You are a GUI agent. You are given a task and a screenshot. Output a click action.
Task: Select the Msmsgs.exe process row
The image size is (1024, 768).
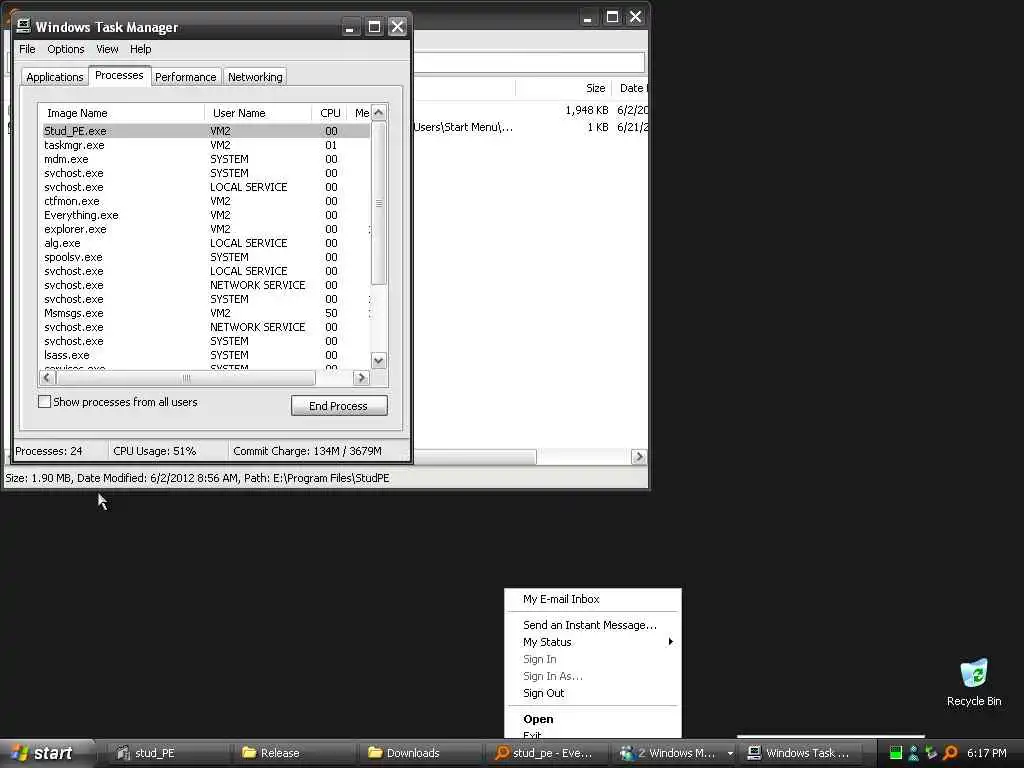coord(206,313)
